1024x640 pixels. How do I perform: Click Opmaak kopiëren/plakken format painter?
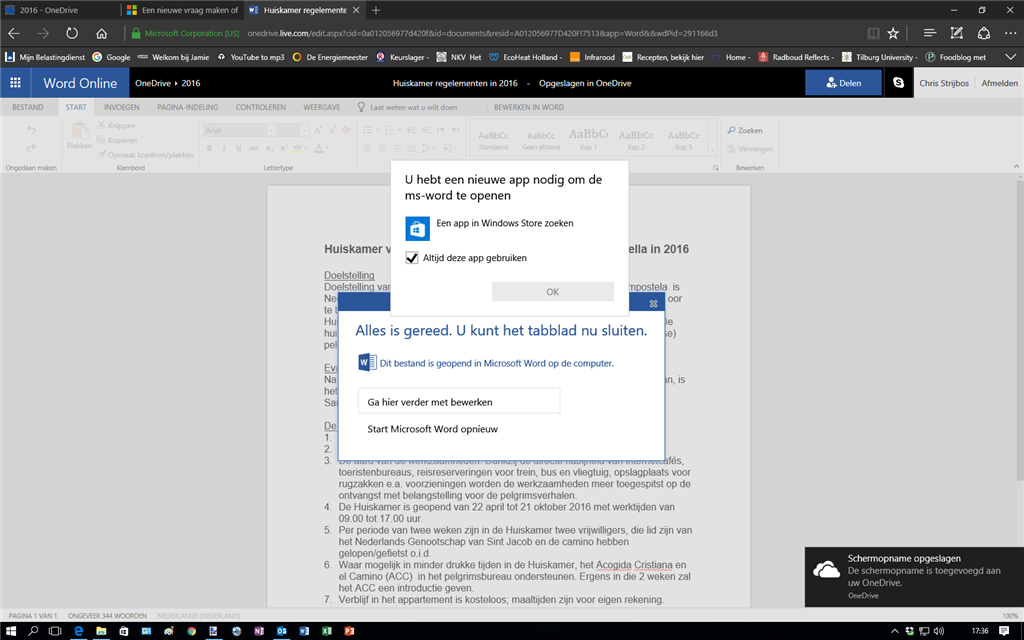coord(146,155)
